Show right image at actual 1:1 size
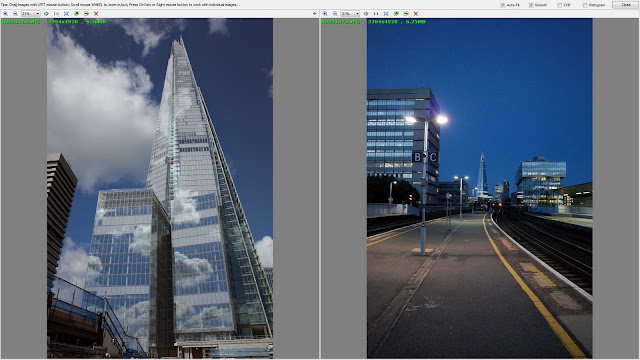 [x=376, y=13]
